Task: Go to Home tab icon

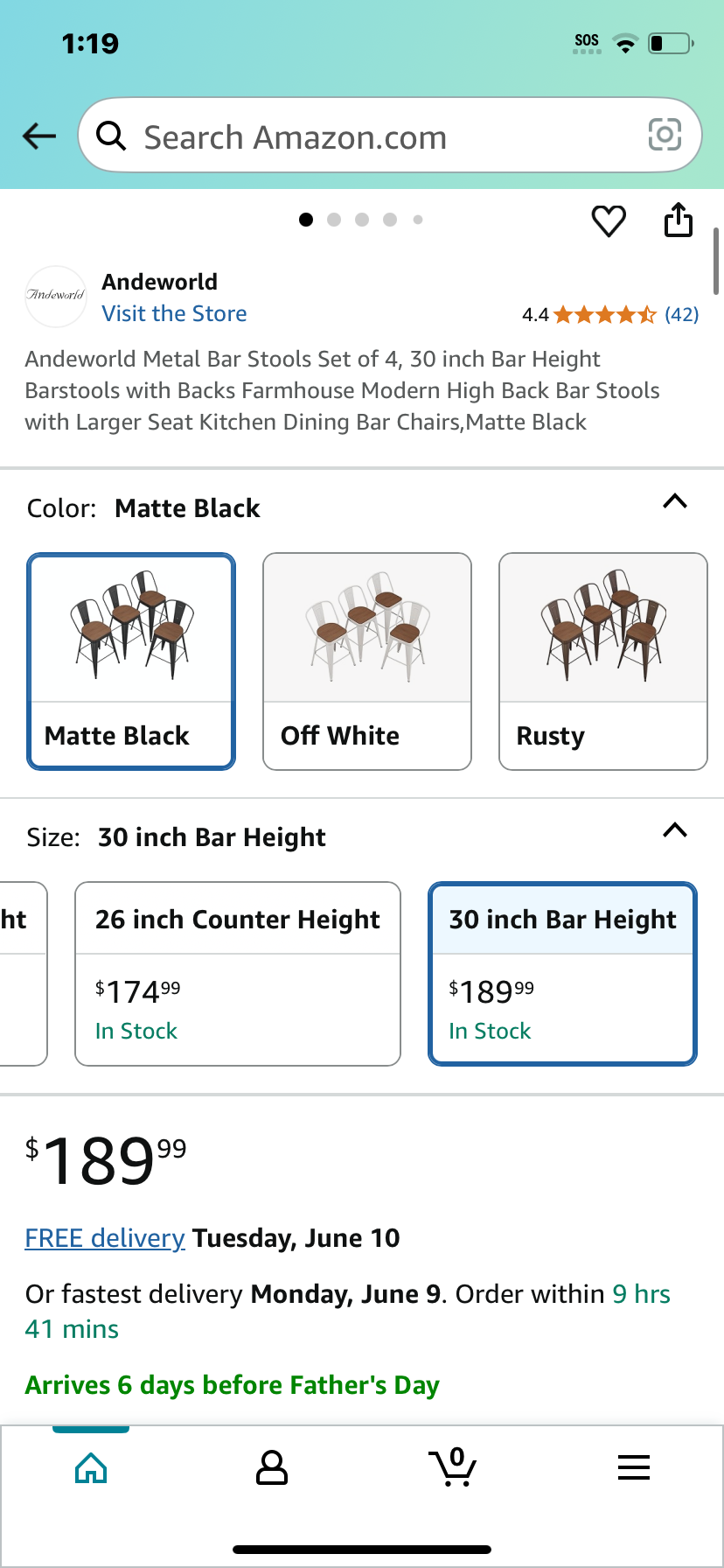Action: click(91, 1467)
